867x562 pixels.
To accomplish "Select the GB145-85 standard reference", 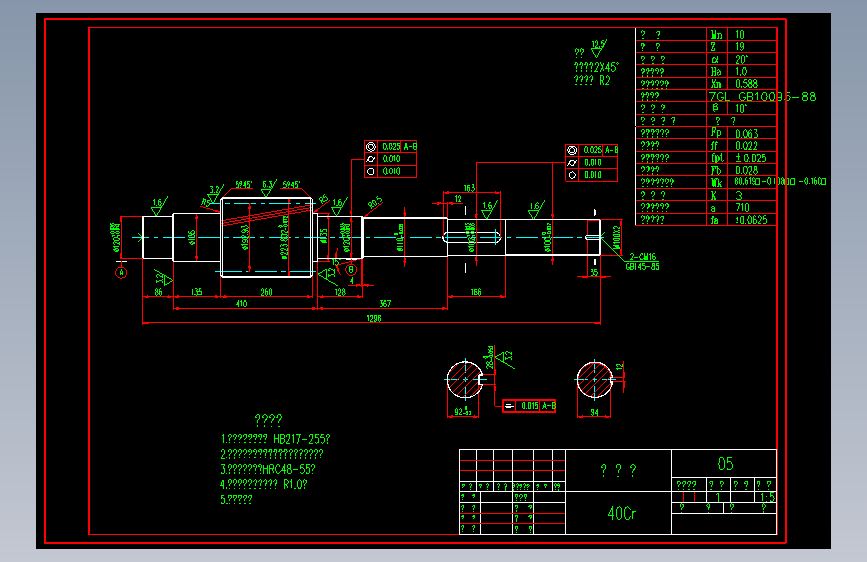I will click(643, 267).
